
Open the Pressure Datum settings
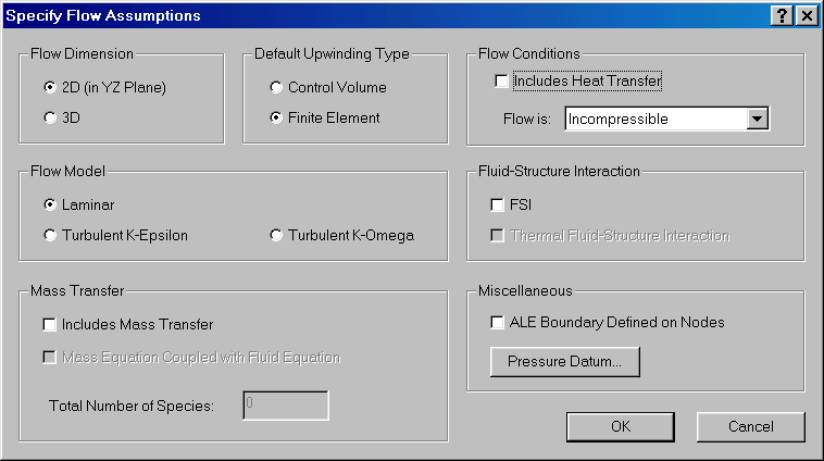coord(563,362)
